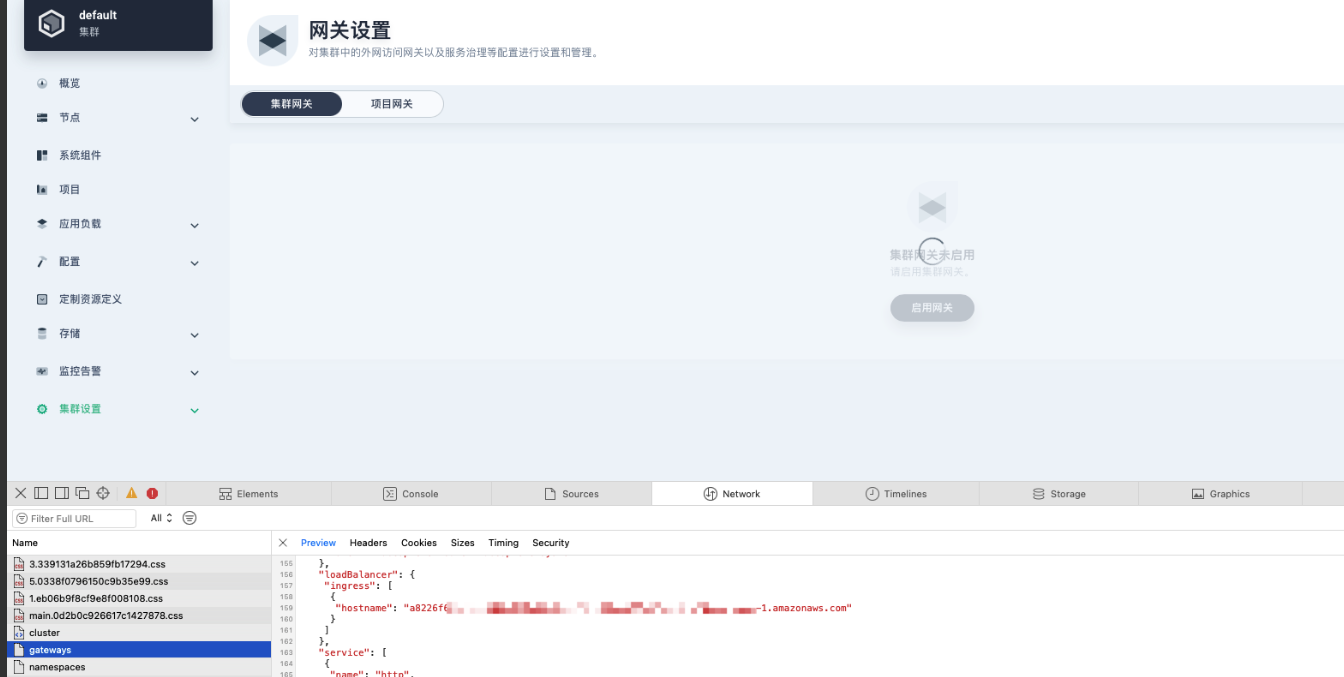Screen dimensions: 1344x677
Task: Click the green 集群设置 gear icon
Action: click(x=40, y=409)
